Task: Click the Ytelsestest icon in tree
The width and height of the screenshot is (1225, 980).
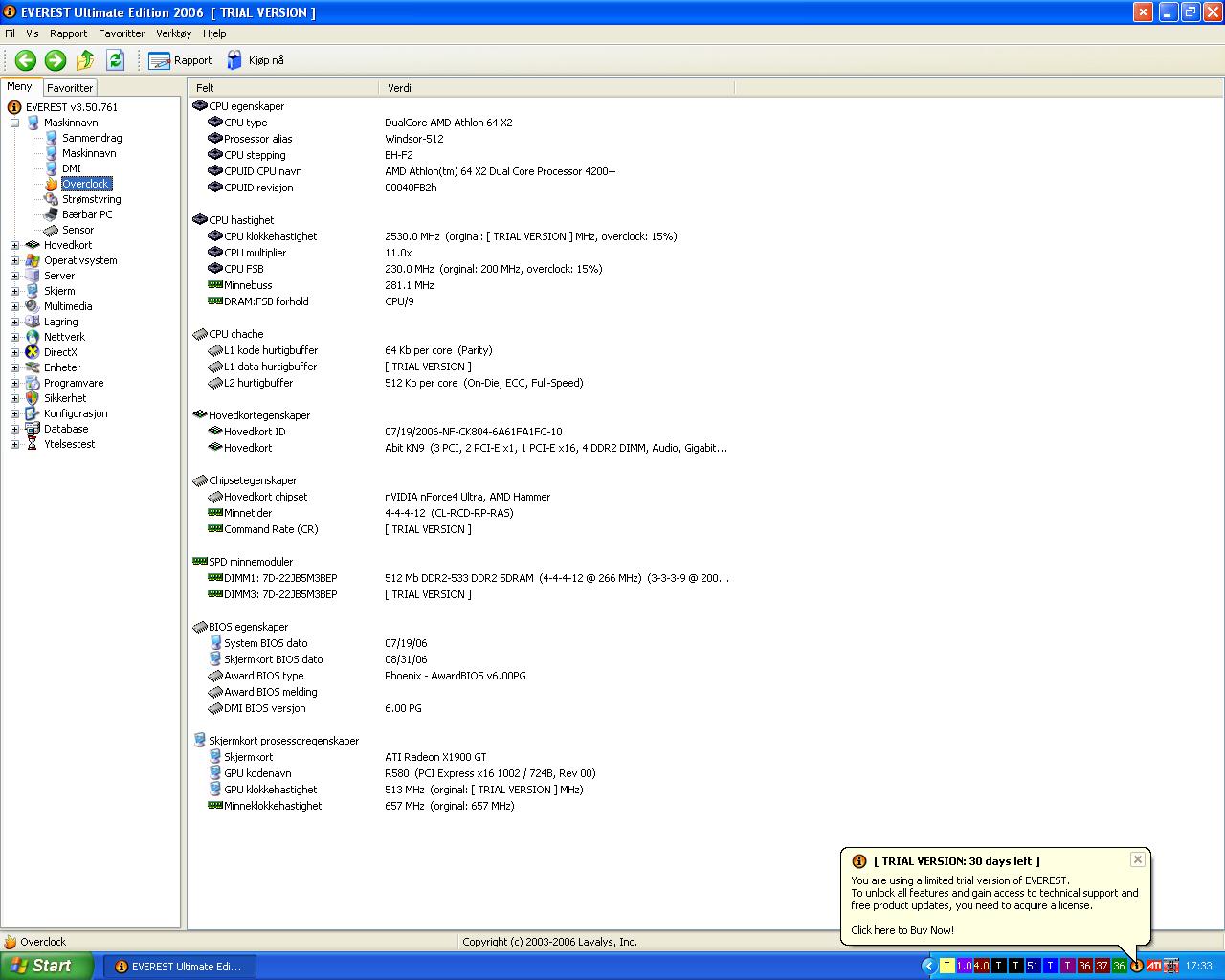Action: (33, 444)
